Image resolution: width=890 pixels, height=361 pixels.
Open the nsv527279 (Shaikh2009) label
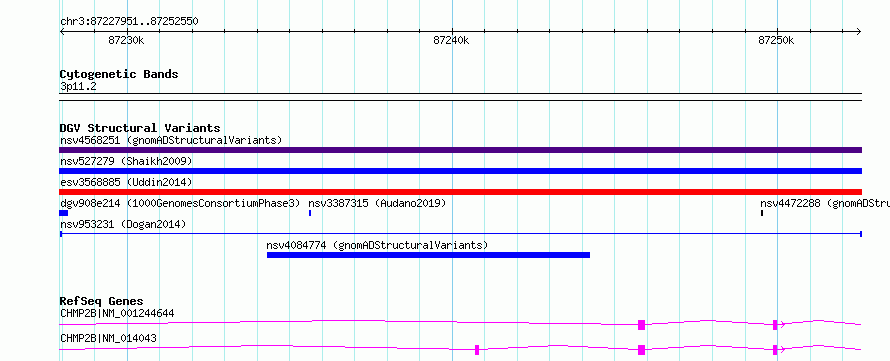tap(126, 161)
